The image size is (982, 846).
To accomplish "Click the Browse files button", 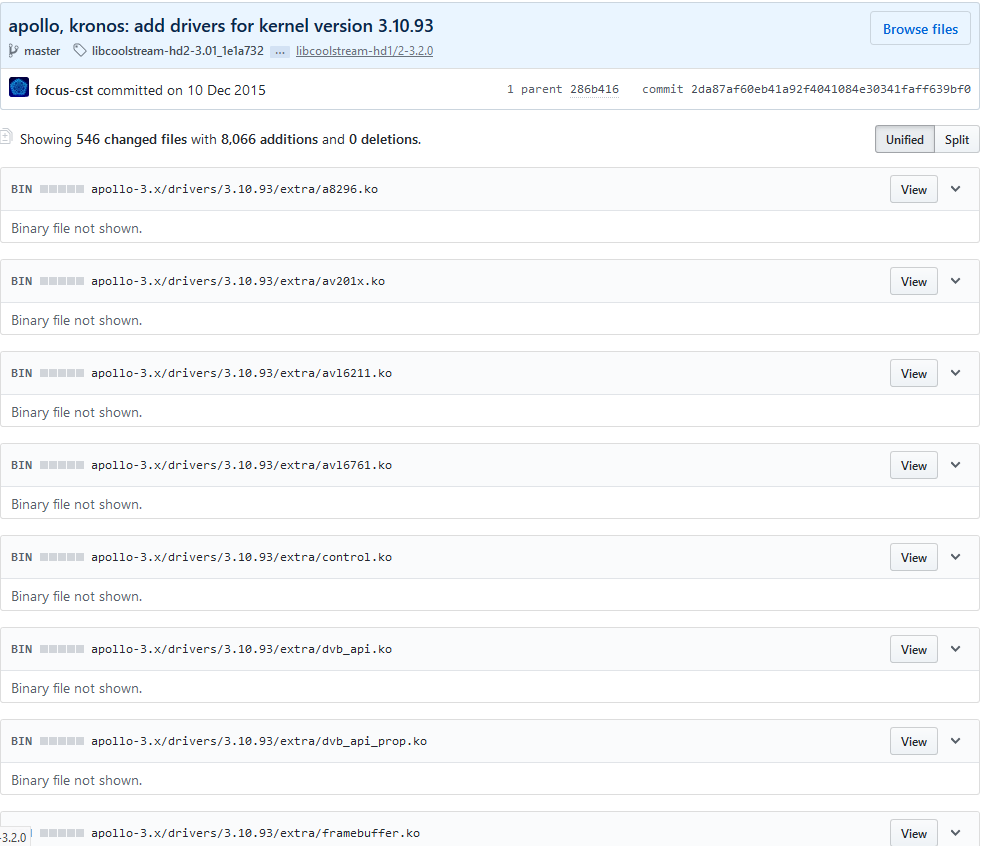I will (919, 30).
